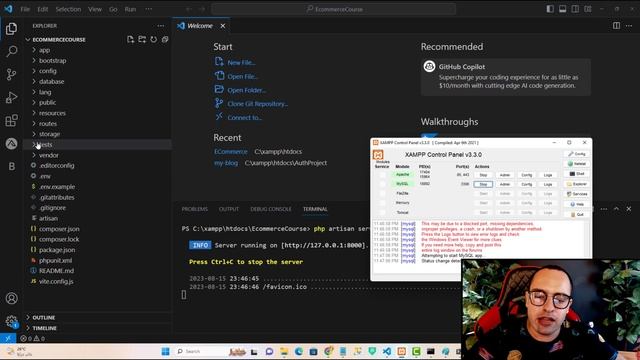
Task: Click the New Folder icon in Explorer header
Action: point(142,40)
